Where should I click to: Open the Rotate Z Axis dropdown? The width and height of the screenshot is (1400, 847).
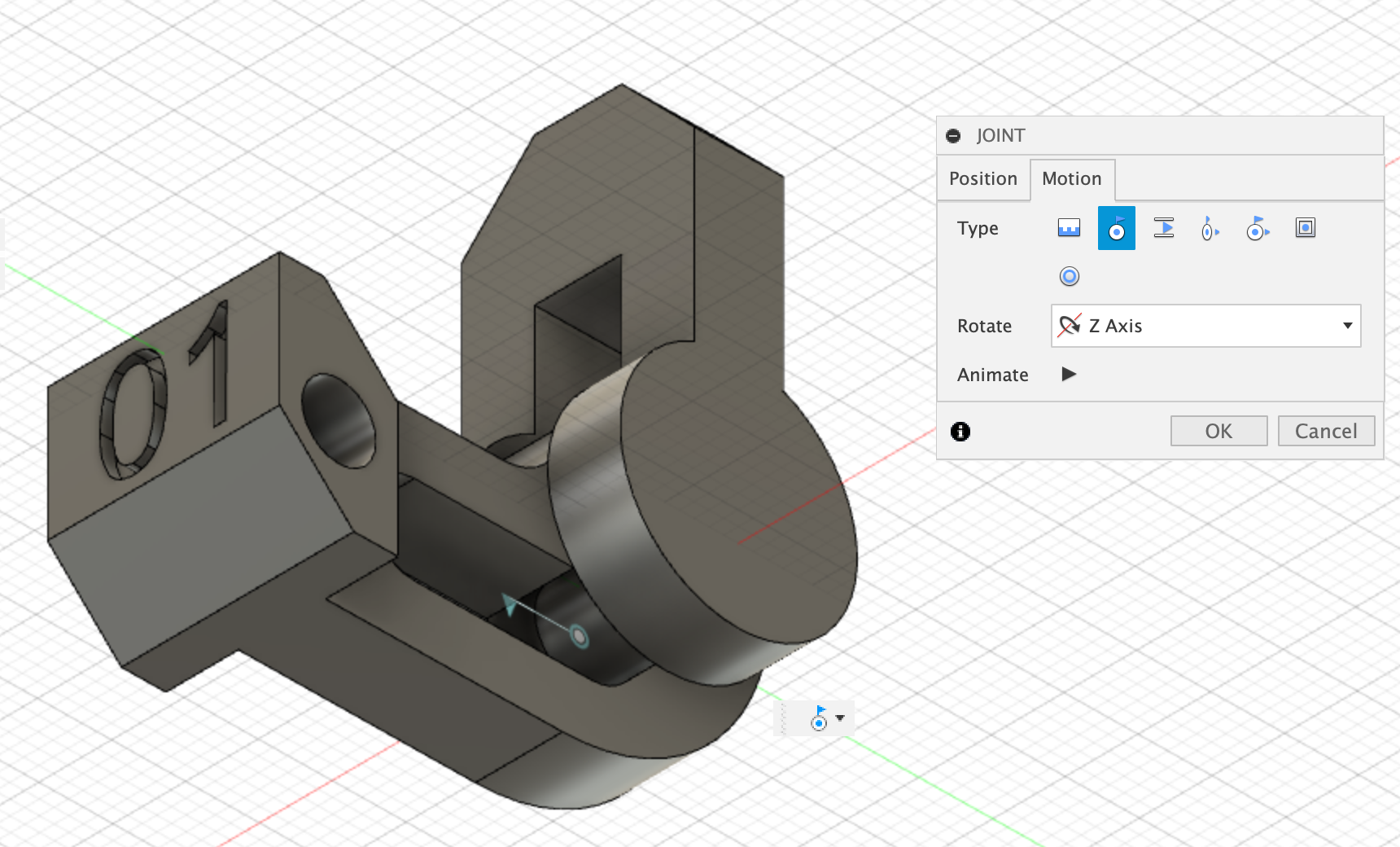pos(1206,326)
